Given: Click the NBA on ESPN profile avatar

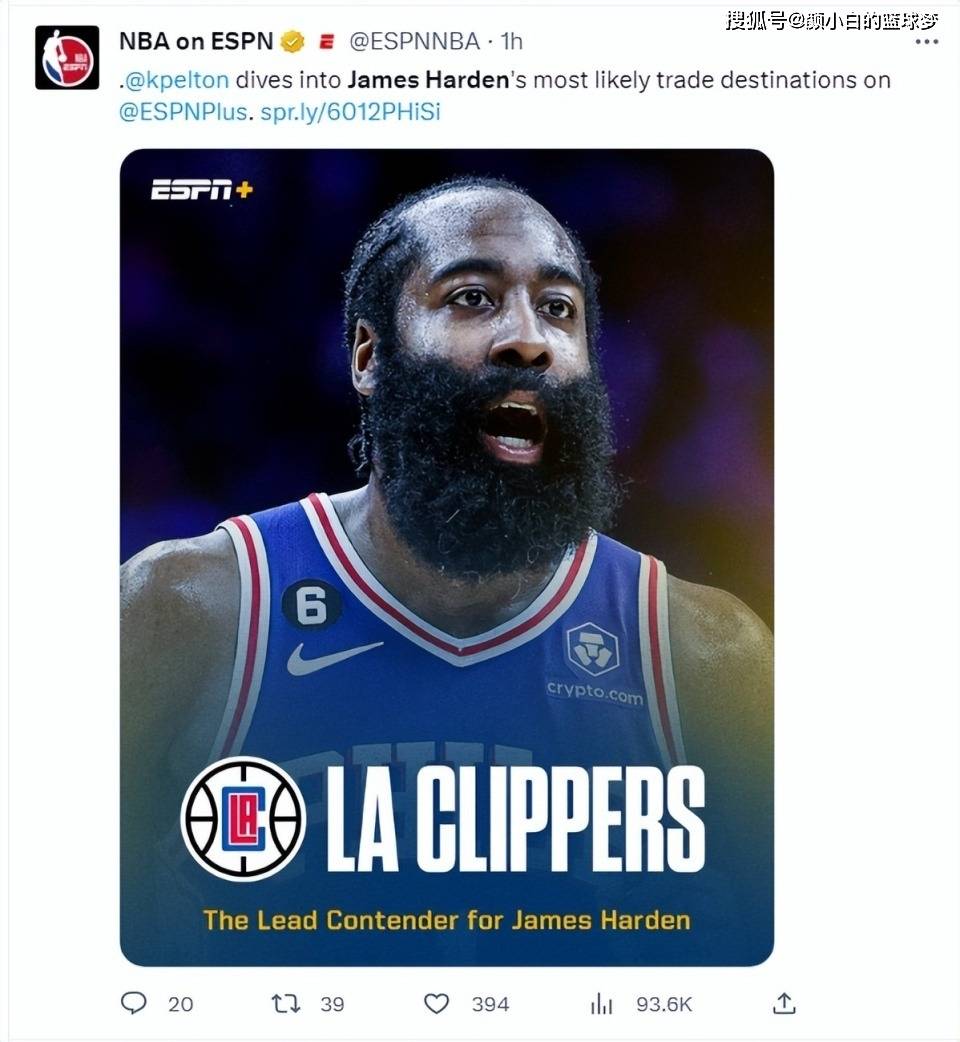Looking at the screenshot, I should pyautogui.click(x=67, y=58).
